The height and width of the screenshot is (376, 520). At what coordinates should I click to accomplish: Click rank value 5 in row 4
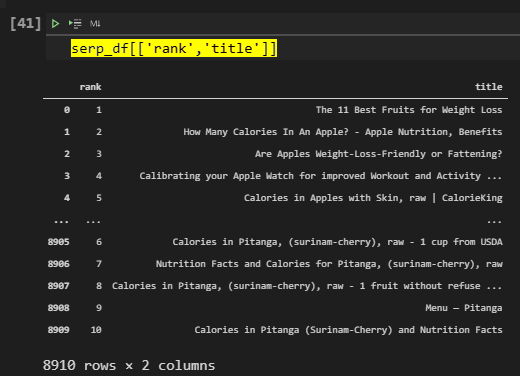[99, 198]
